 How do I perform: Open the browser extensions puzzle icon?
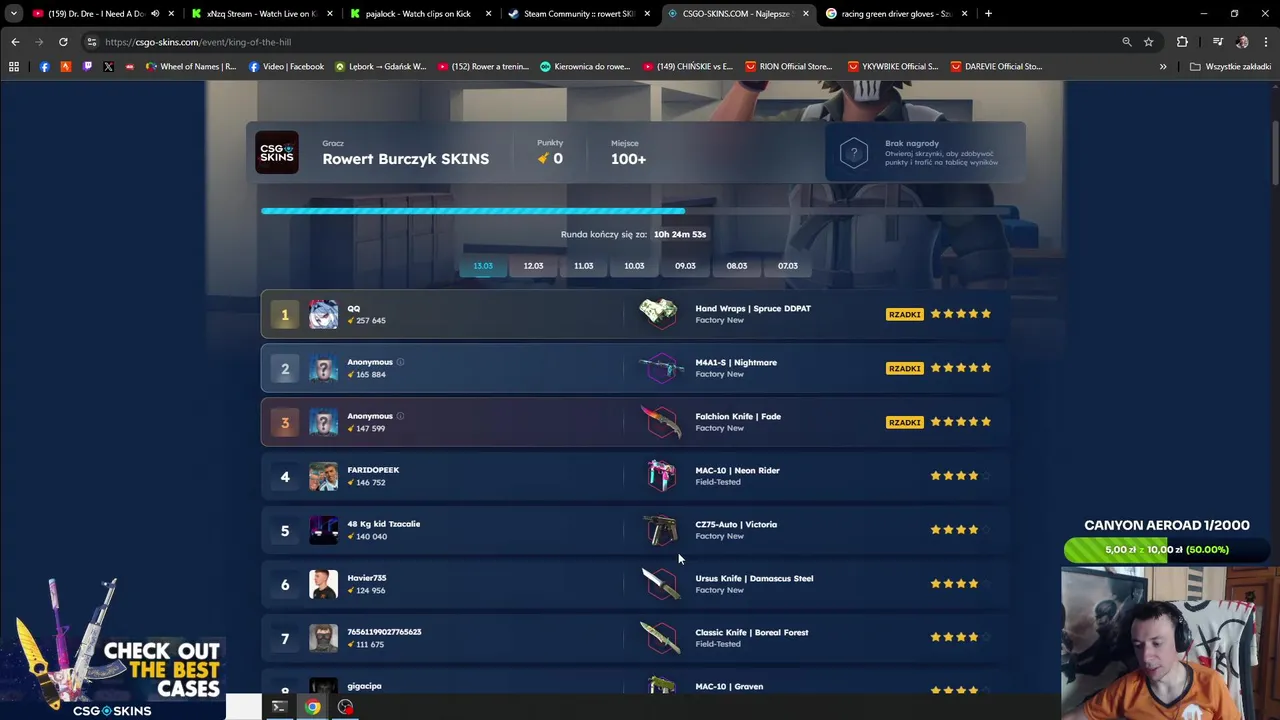coord(1182,42)
